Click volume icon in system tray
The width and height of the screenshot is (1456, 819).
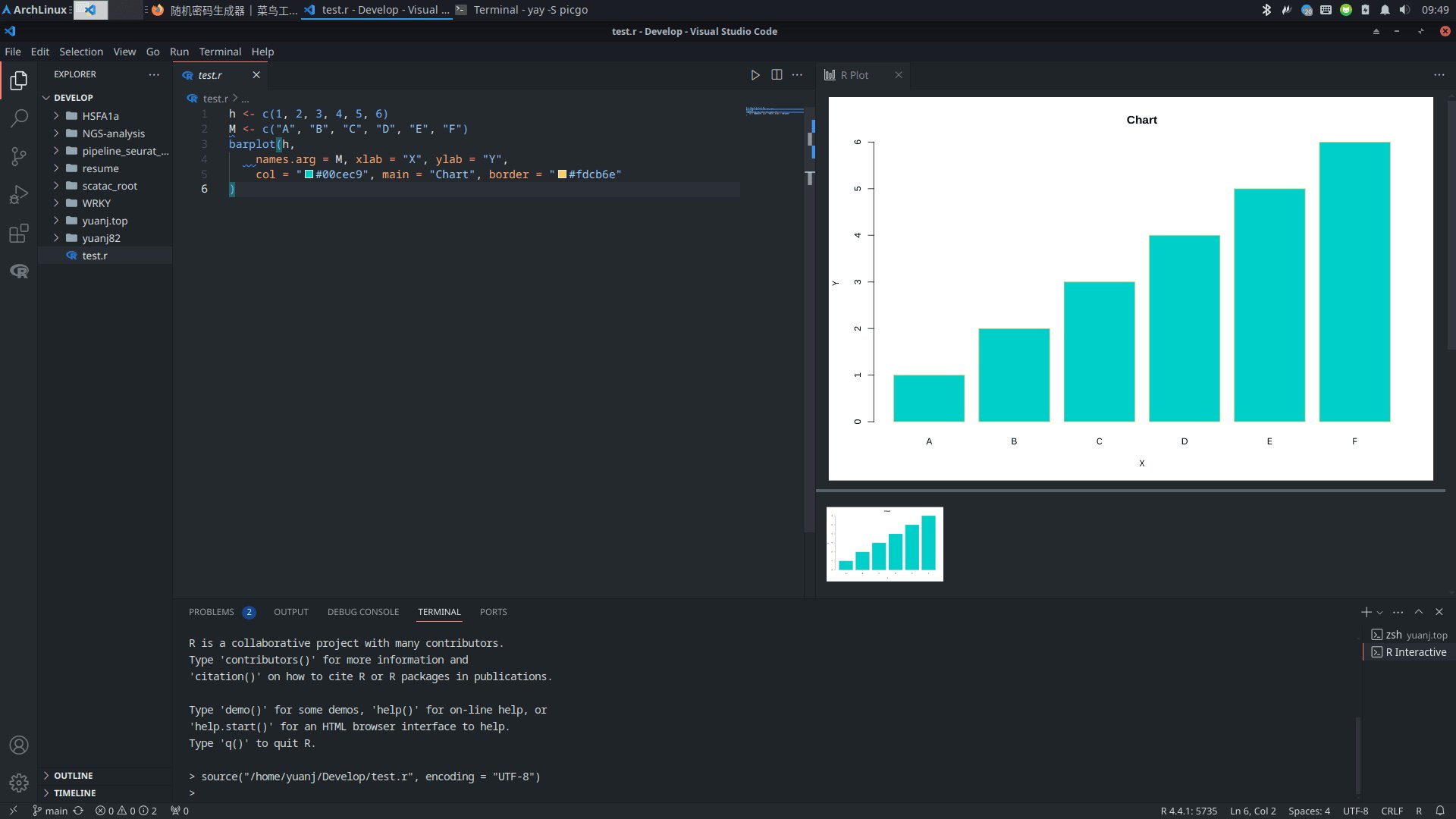(1404, 10)
